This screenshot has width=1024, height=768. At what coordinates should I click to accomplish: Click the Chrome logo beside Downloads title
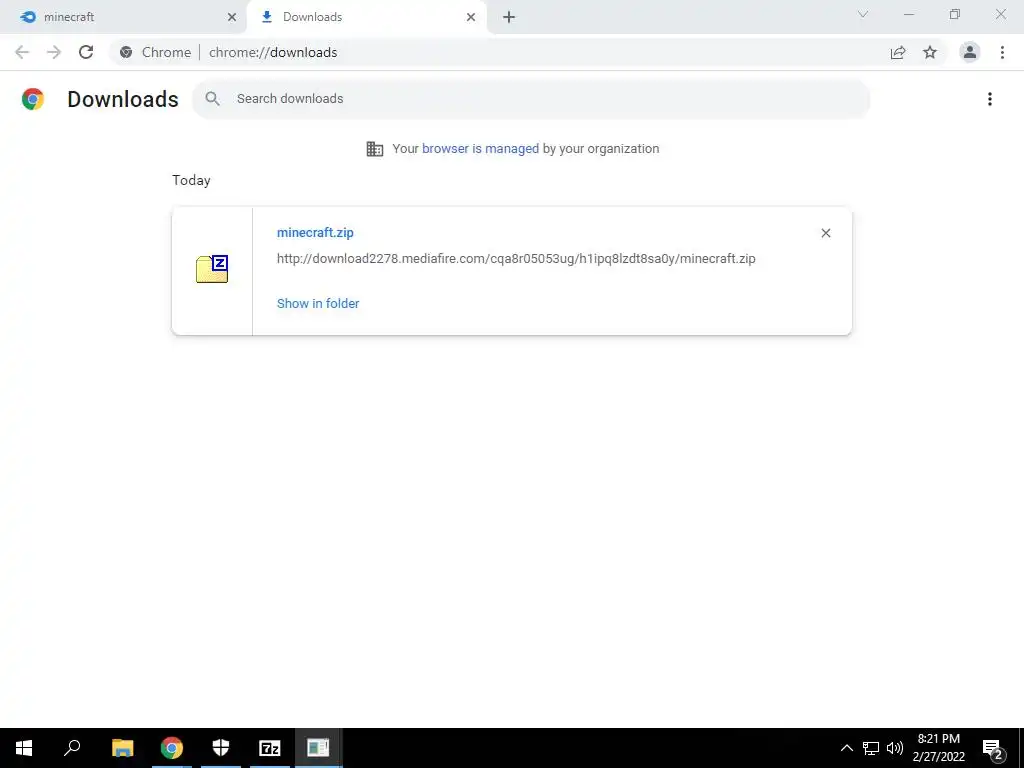[33, 99]
